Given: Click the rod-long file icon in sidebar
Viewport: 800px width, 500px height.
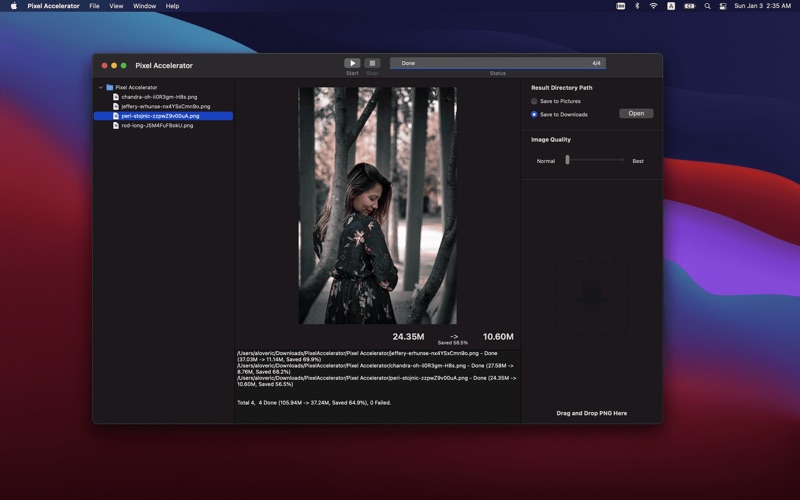Looking at the screenshot, I should (116, 126).
